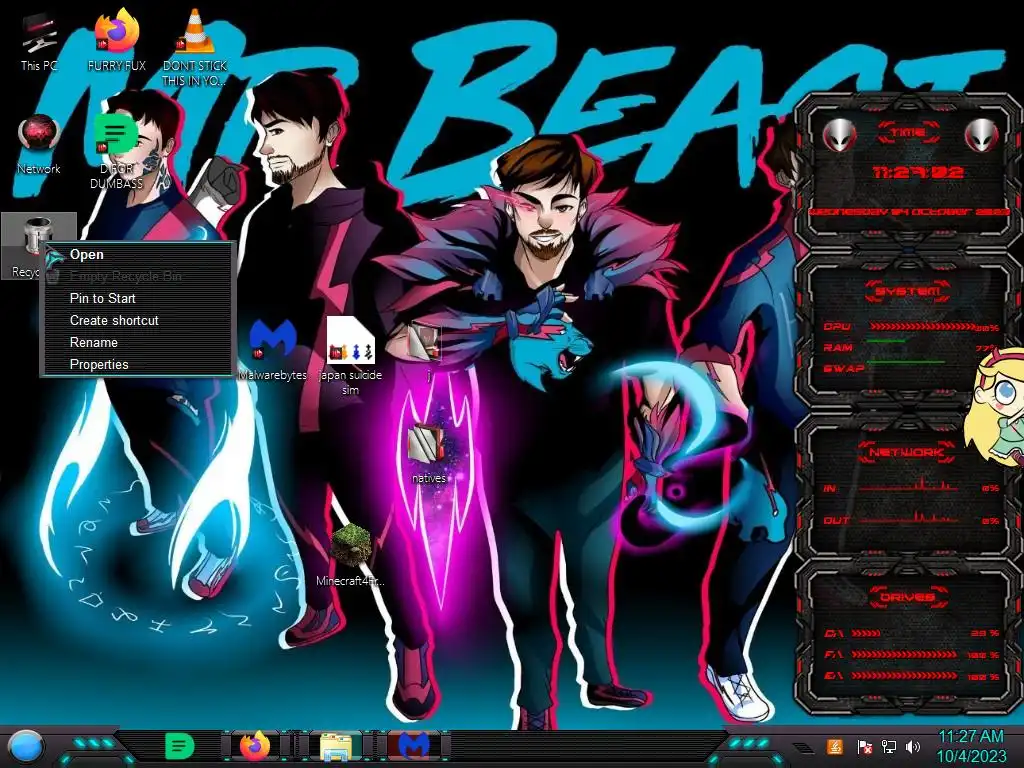Open Malwarebytes from the taskbar
The image size is (1024, 768).
[414, 746]
